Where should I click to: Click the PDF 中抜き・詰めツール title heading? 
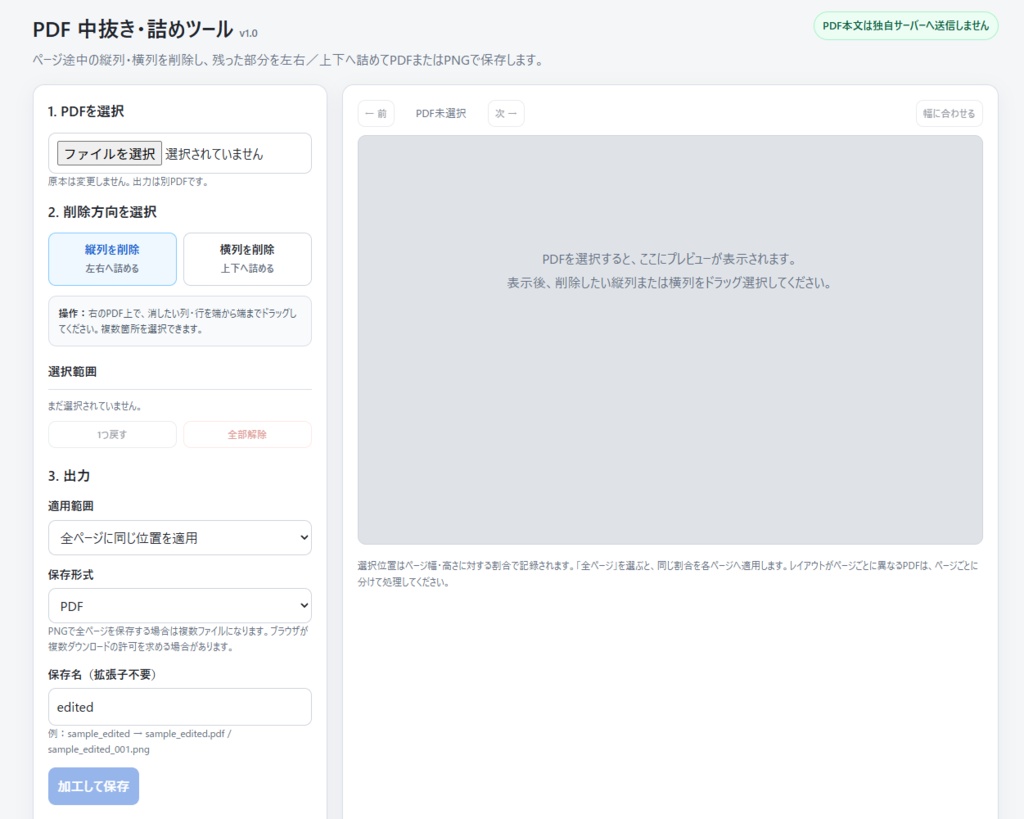coord(133,29)
